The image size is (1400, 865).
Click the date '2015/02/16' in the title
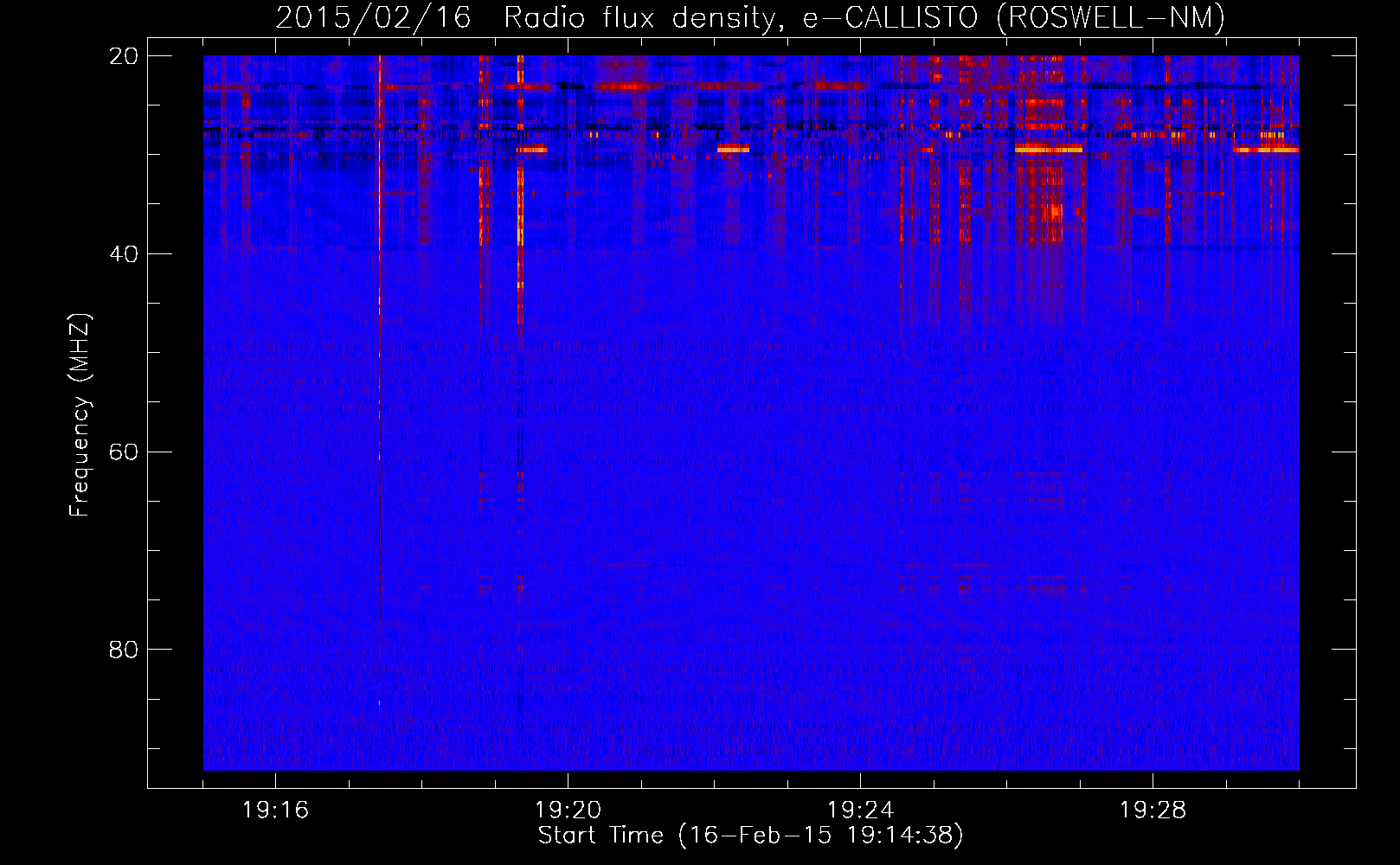[x=373, y=17]
